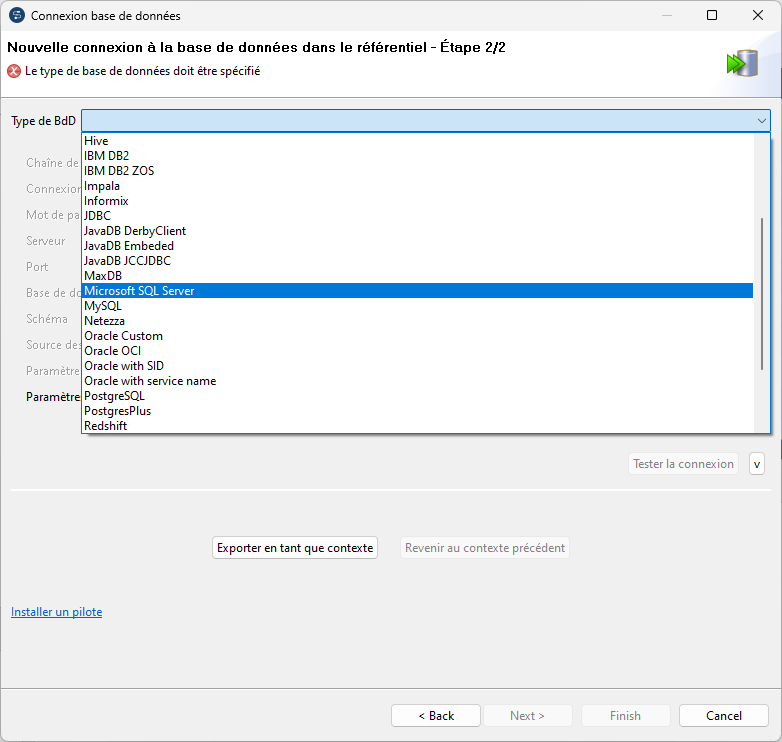Pick Redshift at the list bottom
The width and height of the screenshot is (782, 742).
[417, 425]
